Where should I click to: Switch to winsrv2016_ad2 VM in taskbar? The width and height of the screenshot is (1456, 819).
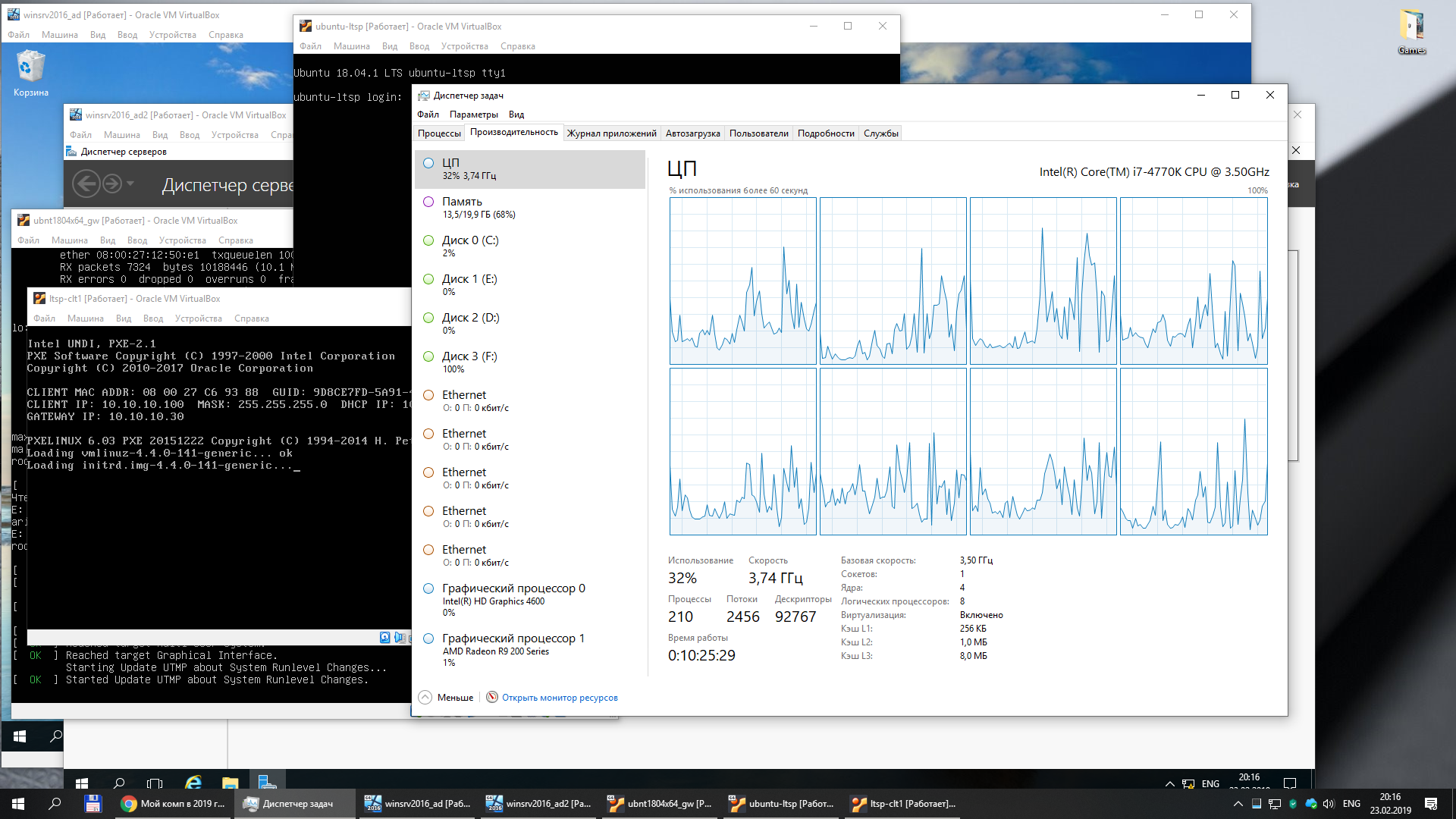tap(538, 804)
